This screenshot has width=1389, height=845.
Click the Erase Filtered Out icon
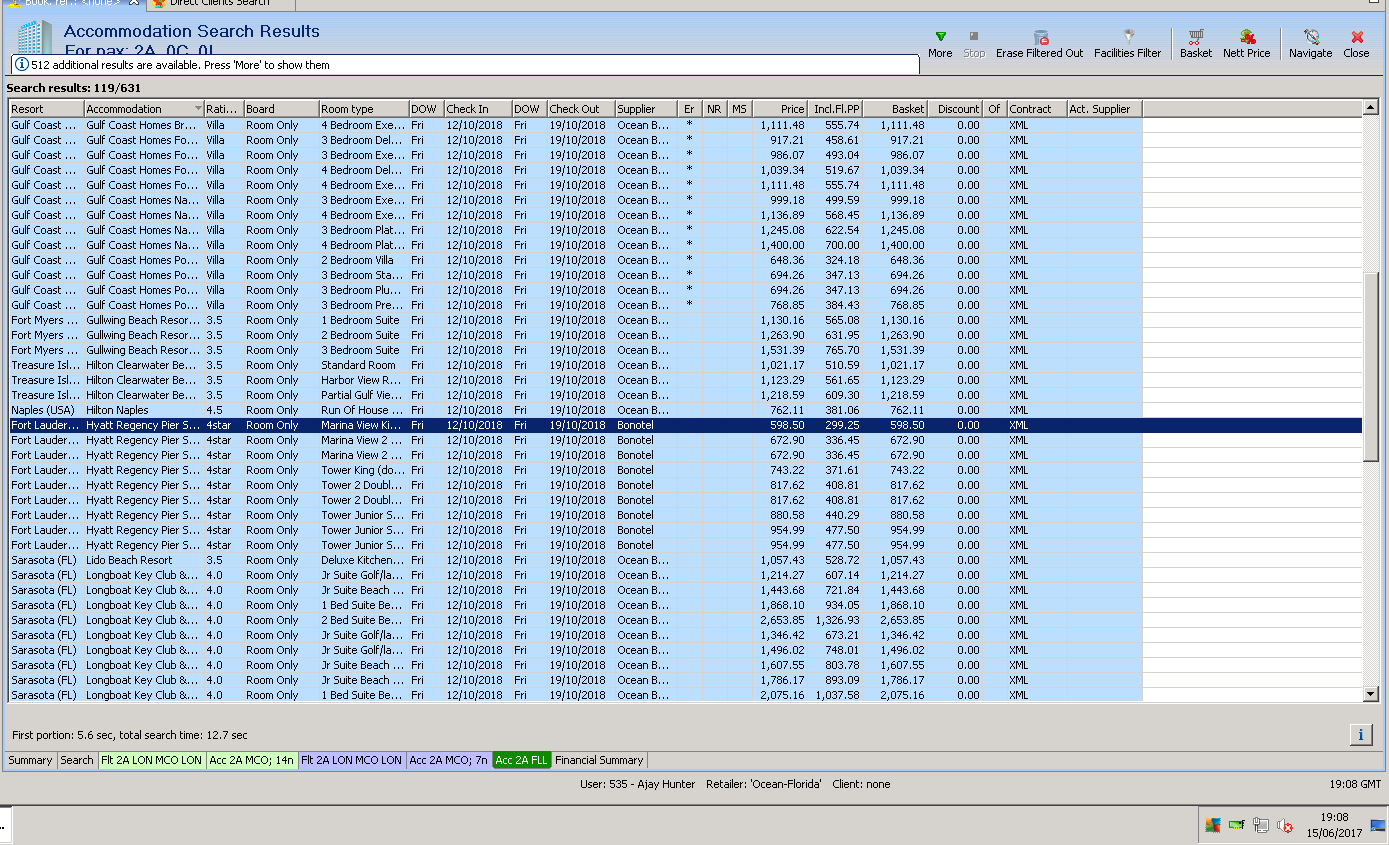(1040, 38)
